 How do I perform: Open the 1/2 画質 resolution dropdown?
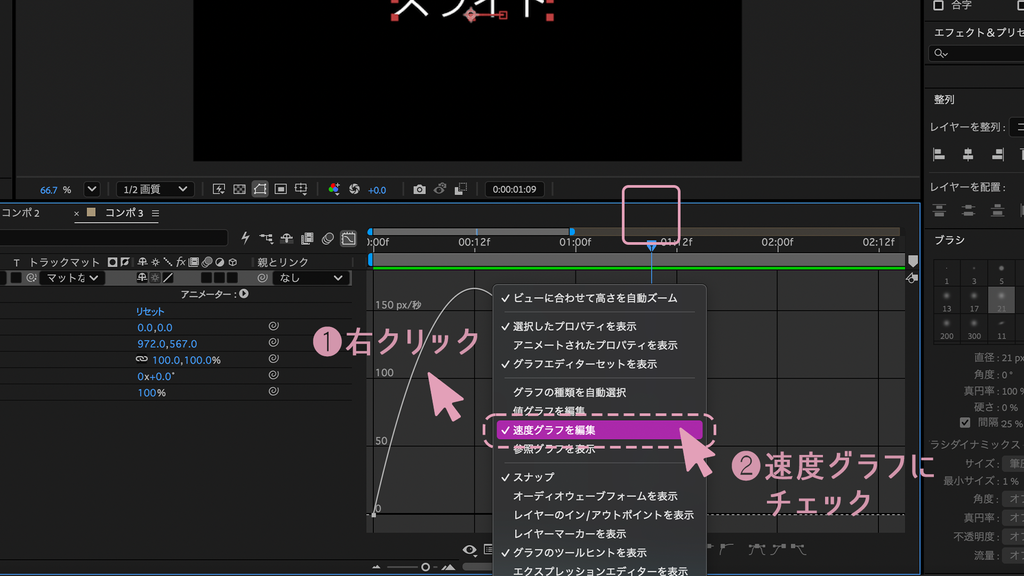point(155,189)
